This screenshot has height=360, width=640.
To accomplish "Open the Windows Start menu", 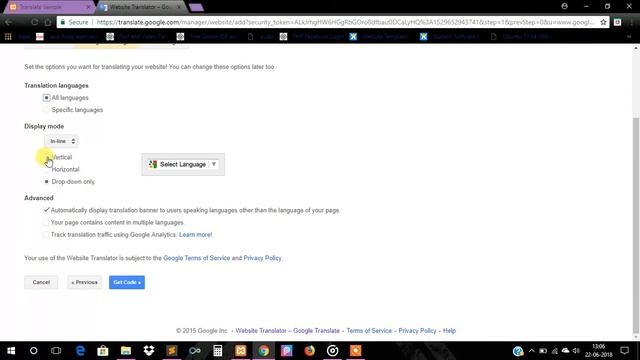I will tap(11, 351).
